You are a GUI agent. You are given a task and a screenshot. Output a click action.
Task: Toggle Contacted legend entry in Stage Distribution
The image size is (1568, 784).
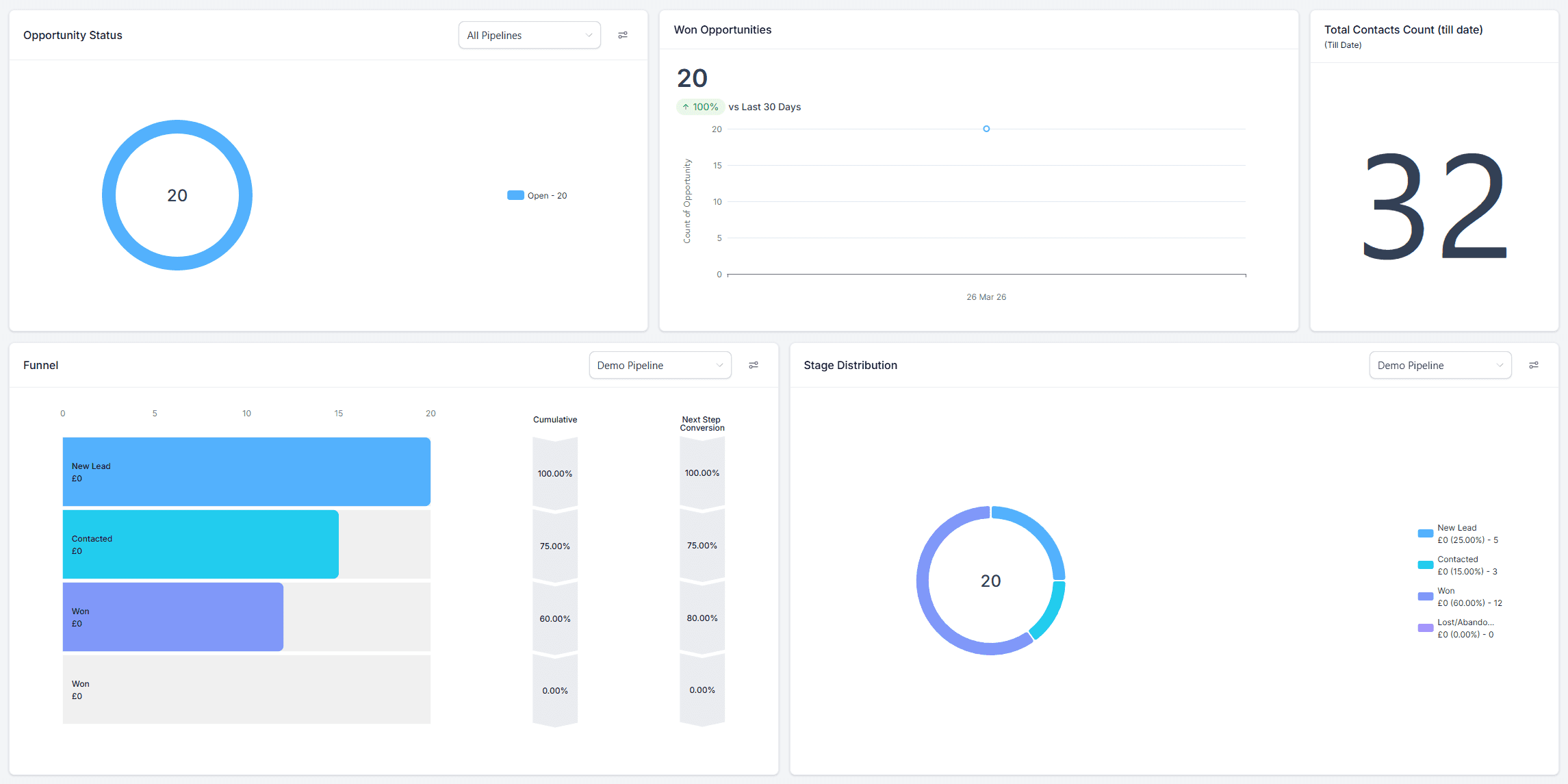[x=1457, y=565]
